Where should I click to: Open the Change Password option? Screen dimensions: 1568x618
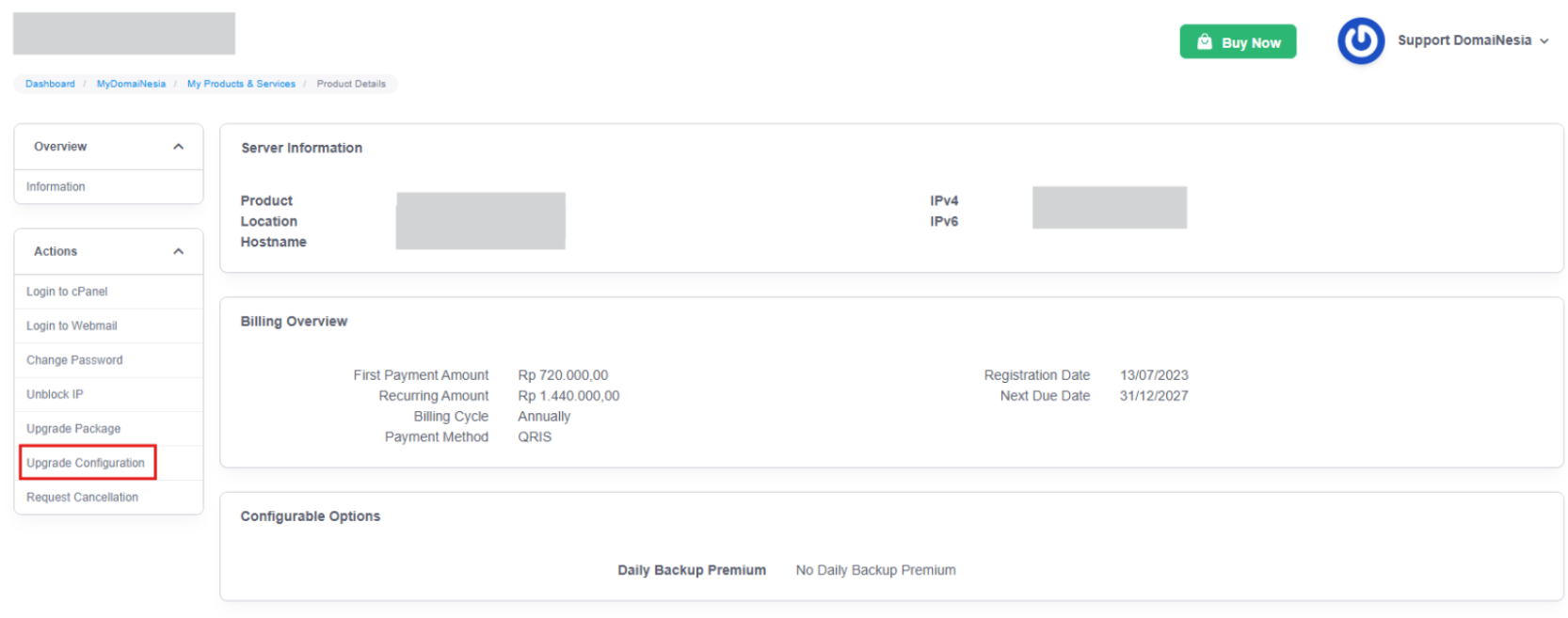click(74, 359)
